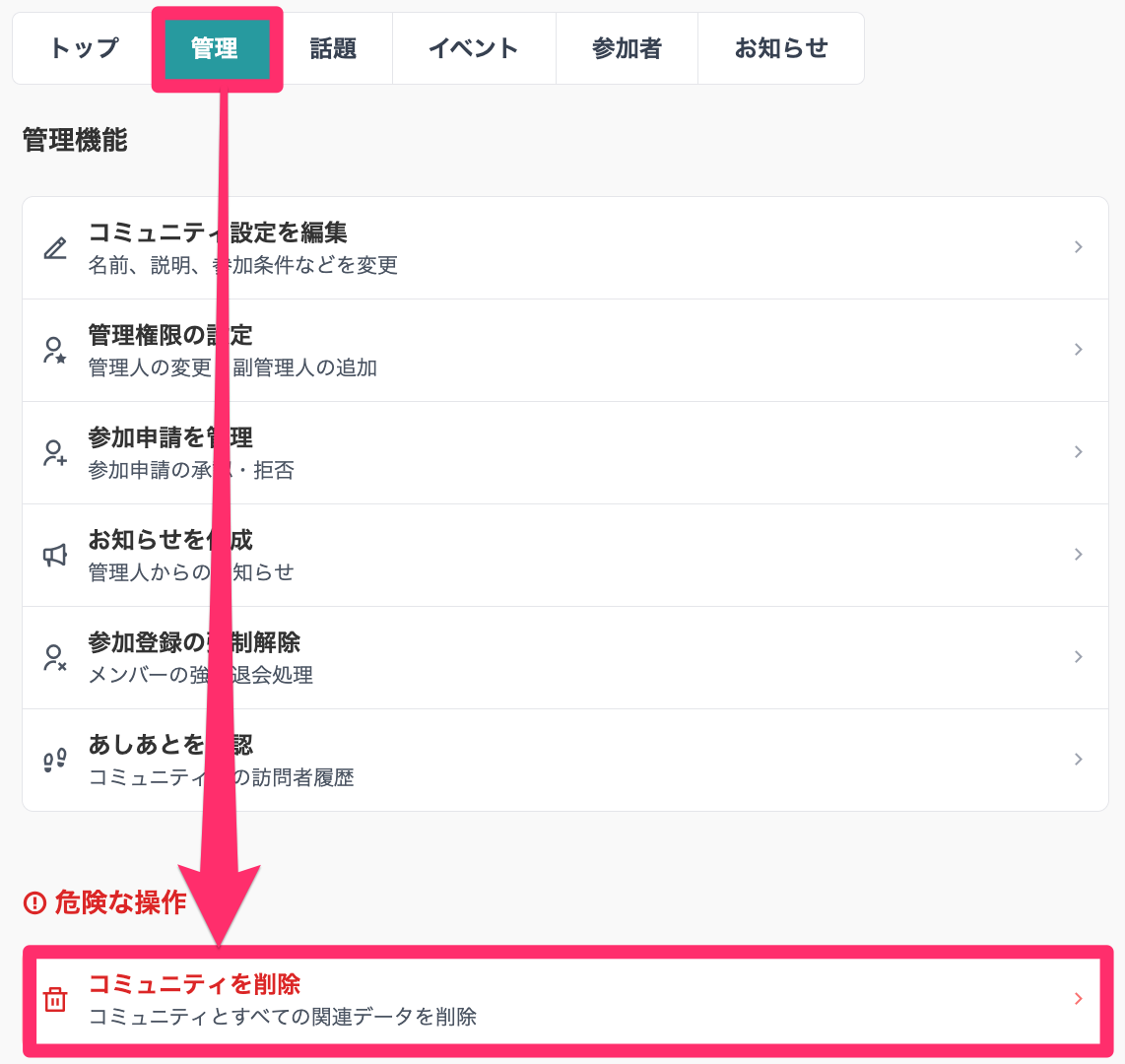The image size is (1125, 1064).
Task: Open 参加登録の強制解除
Action: [565, 658]
